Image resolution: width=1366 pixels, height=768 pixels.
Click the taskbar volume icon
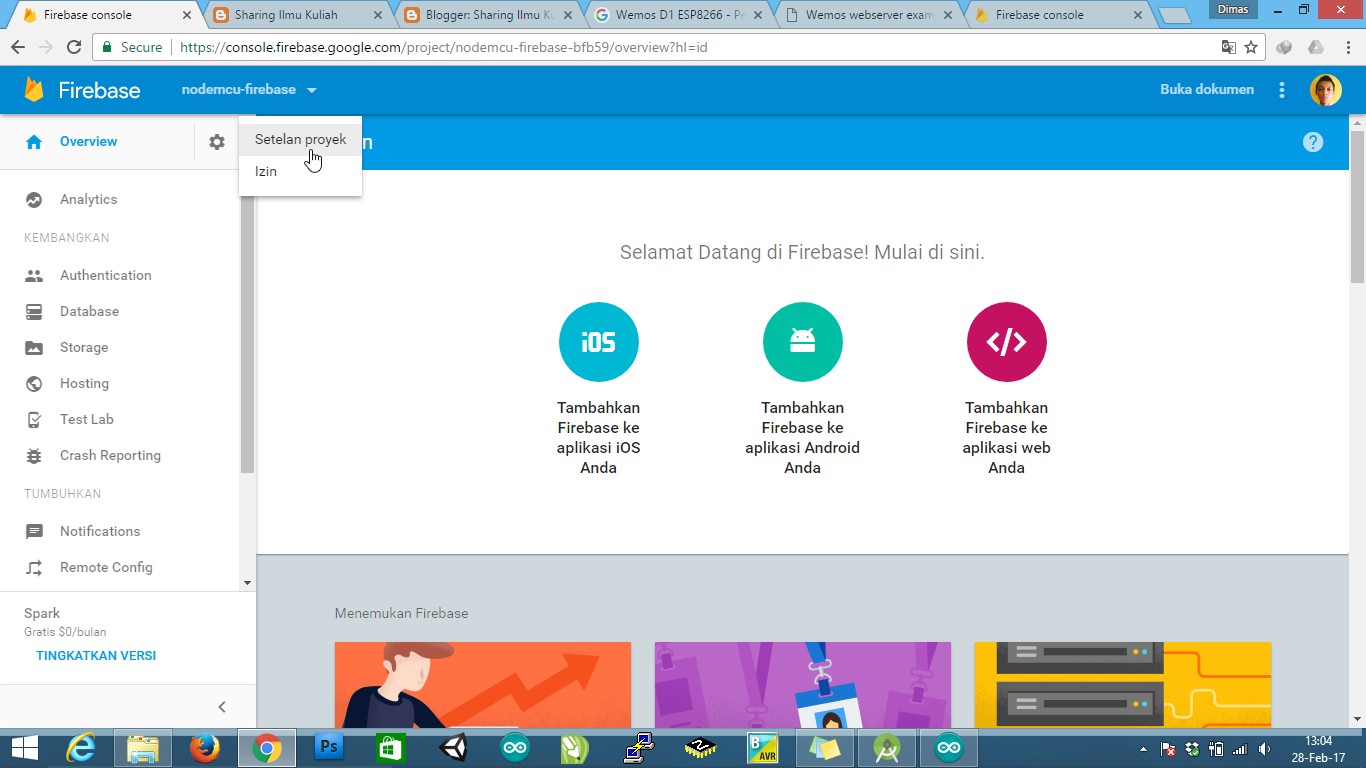1264,749
